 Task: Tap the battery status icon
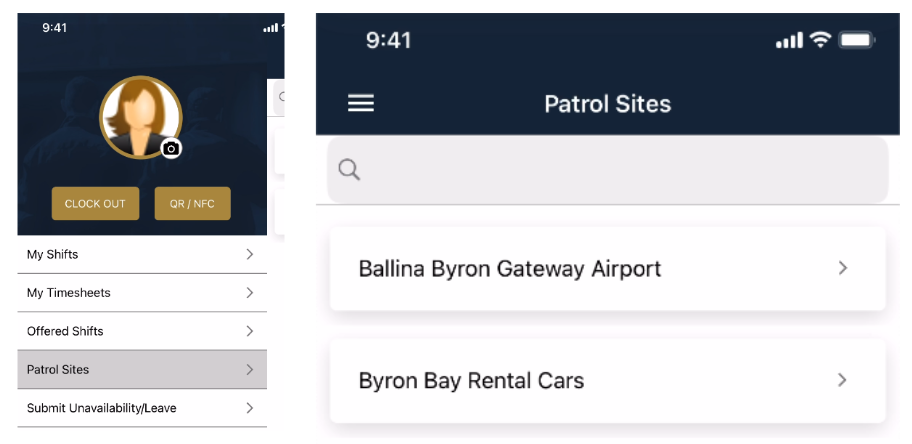[x=856, y=40]
